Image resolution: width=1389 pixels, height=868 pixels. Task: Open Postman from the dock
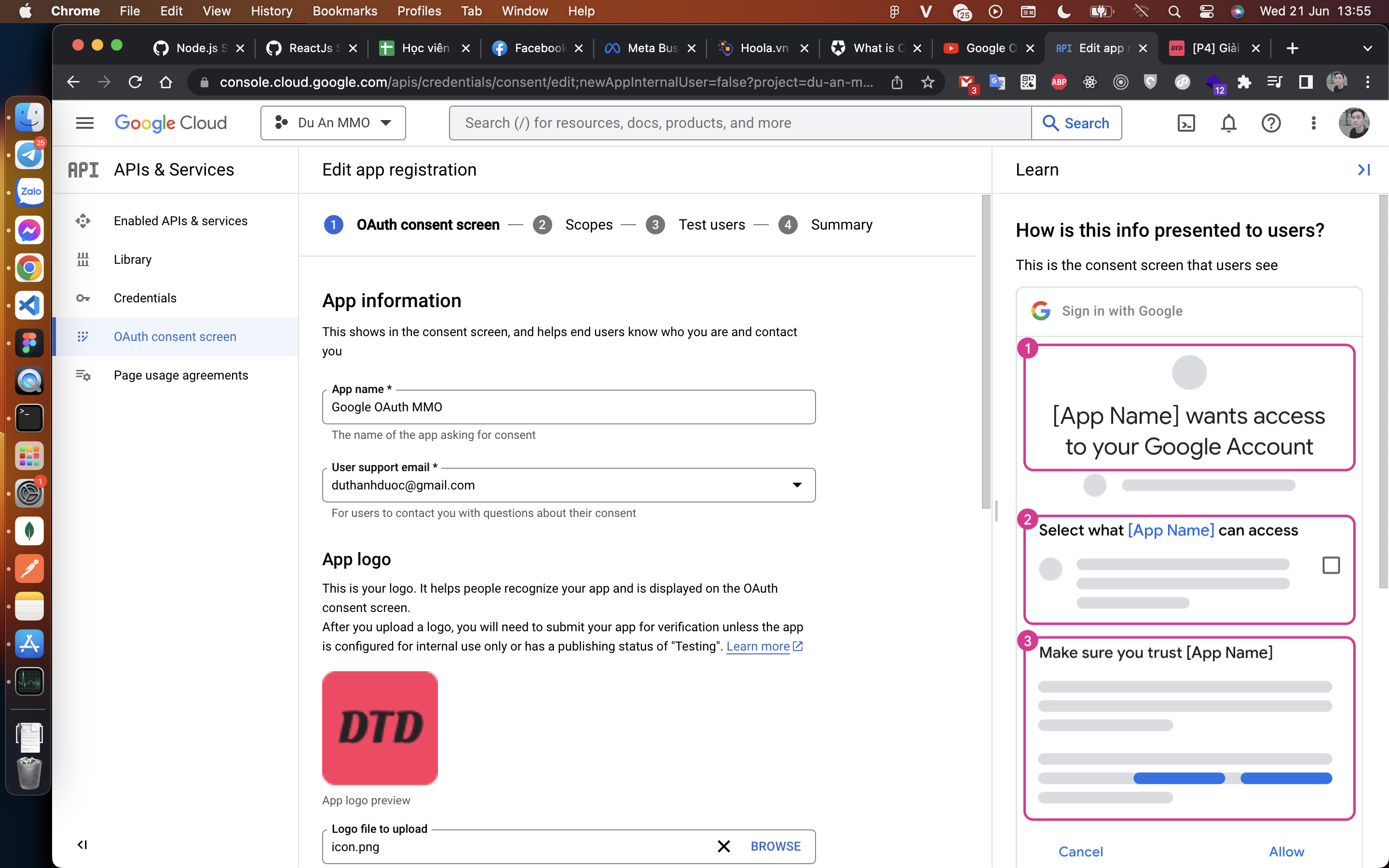[x=29, y=569]
